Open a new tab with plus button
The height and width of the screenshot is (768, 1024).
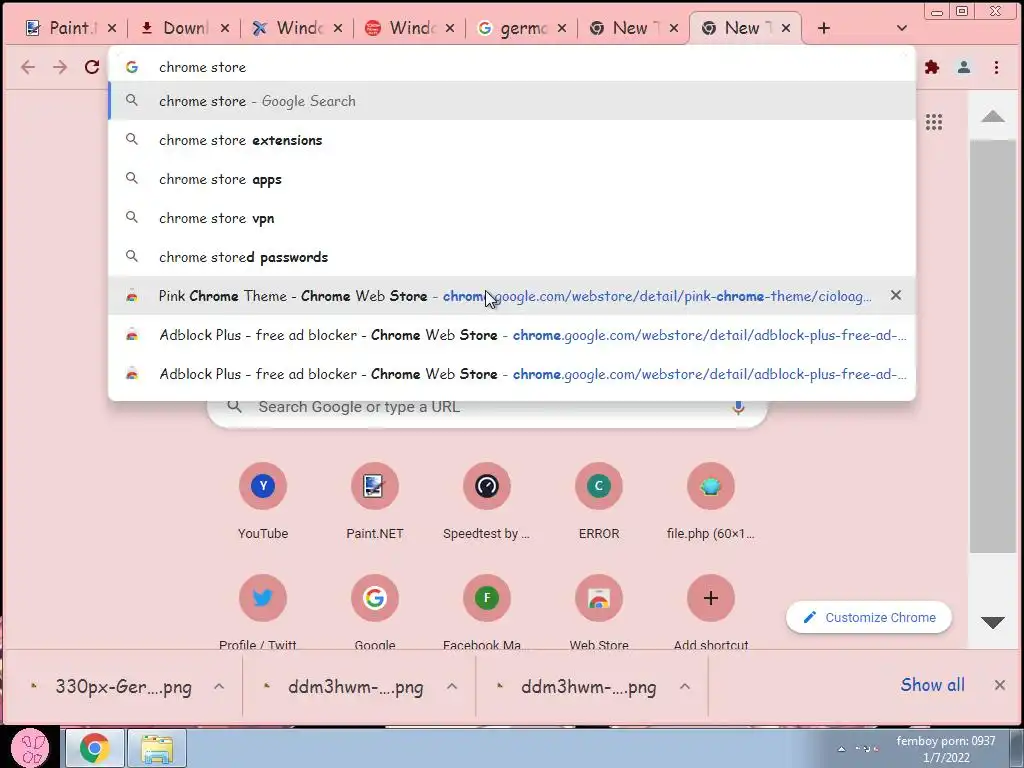click(x=824, y=28)
